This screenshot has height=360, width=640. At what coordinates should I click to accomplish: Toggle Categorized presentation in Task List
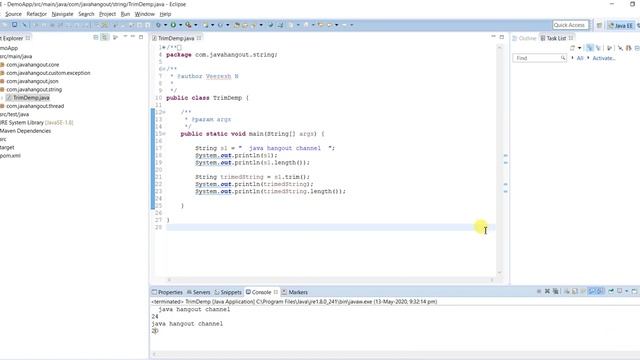tap(589, 48)
